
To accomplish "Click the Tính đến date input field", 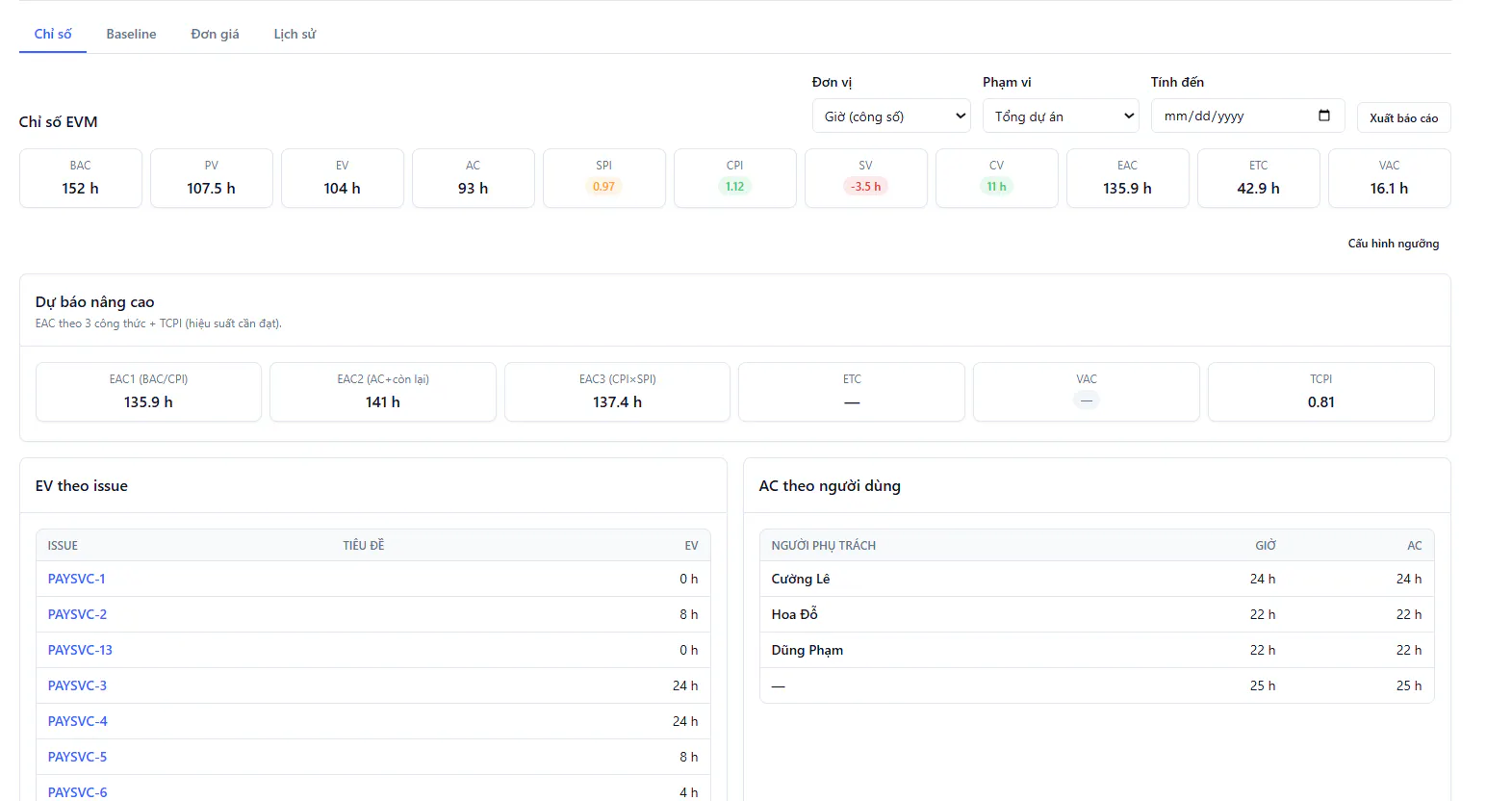I will (x=1247, y=116).
